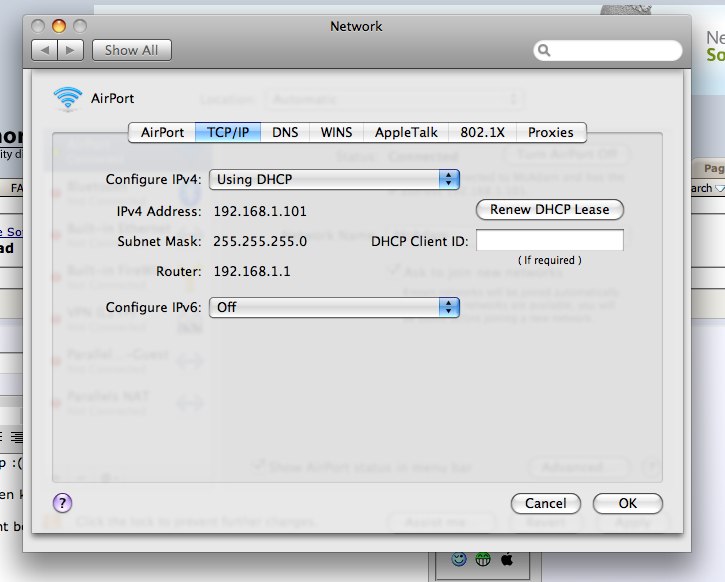Click the router address 192.168.1.1
725x582 pixels.
pos(252,271)
